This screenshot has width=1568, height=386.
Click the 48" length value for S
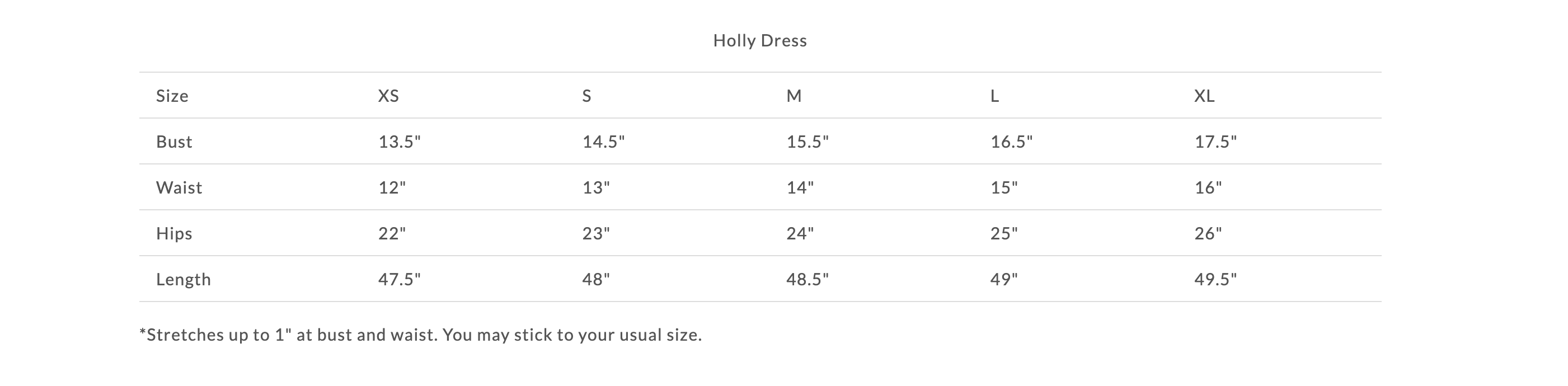[x=596, y=280]
